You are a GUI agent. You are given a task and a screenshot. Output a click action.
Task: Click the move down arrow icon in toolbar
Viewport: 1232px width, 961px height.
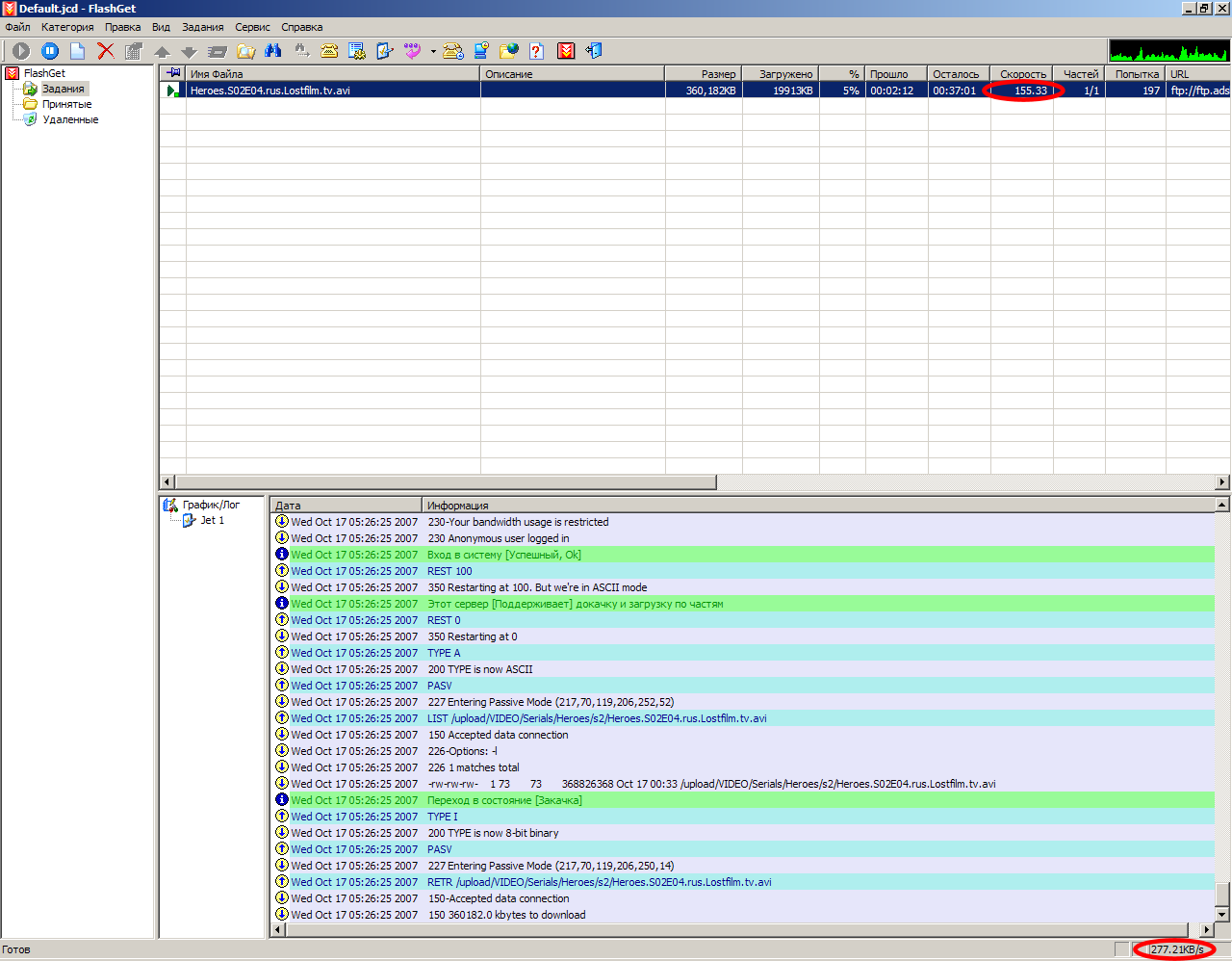point(190,52)
